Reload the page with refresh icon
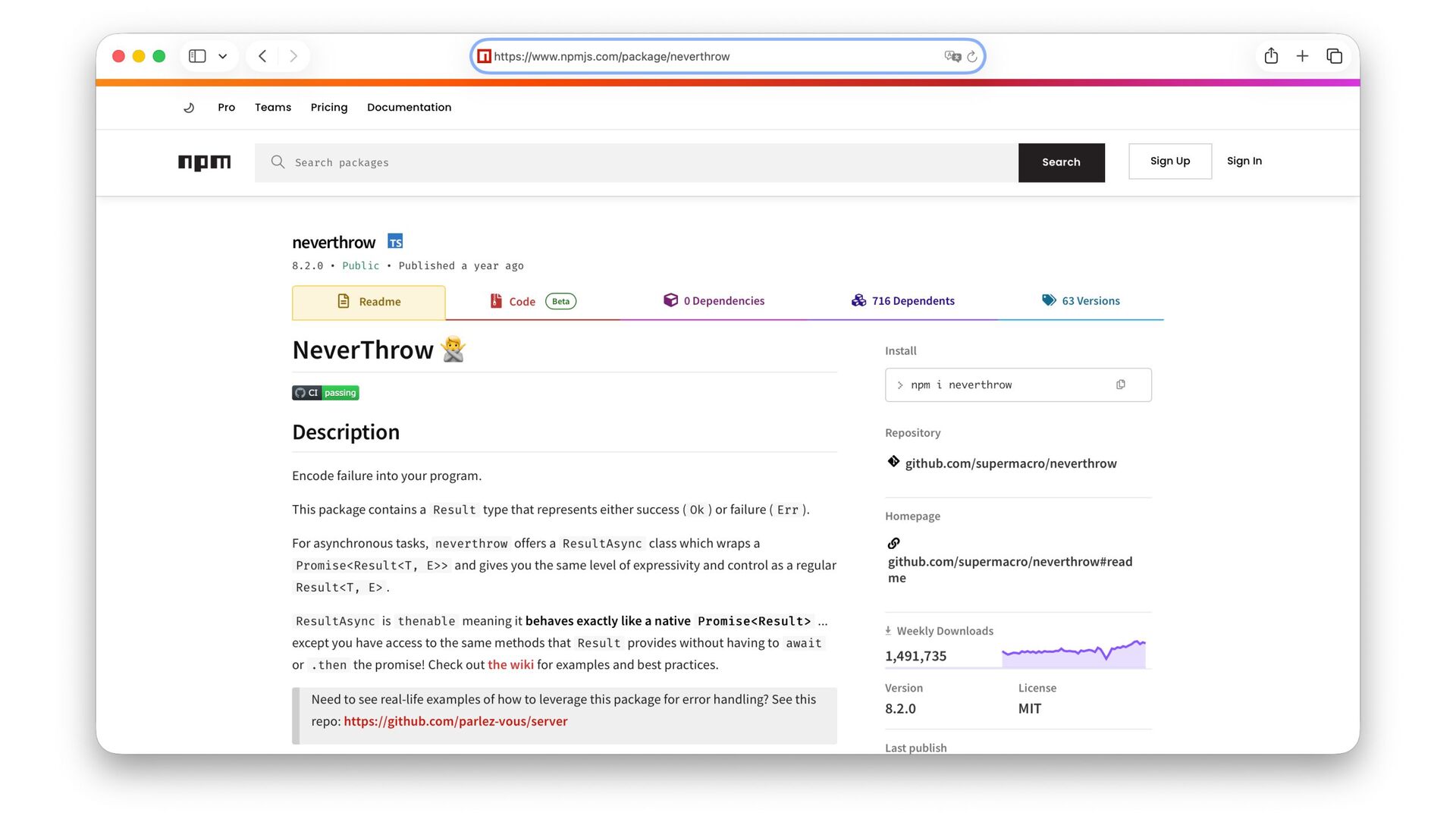Viewport: 1456px width, 819px height. tap(972, 56)
